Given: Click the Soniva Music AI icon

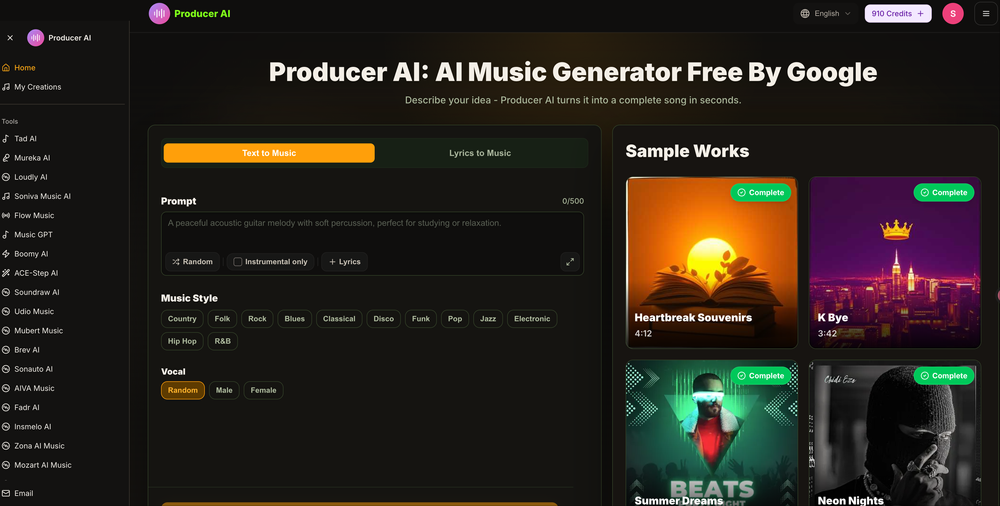Looking at the screenshot, I should 6,196.
